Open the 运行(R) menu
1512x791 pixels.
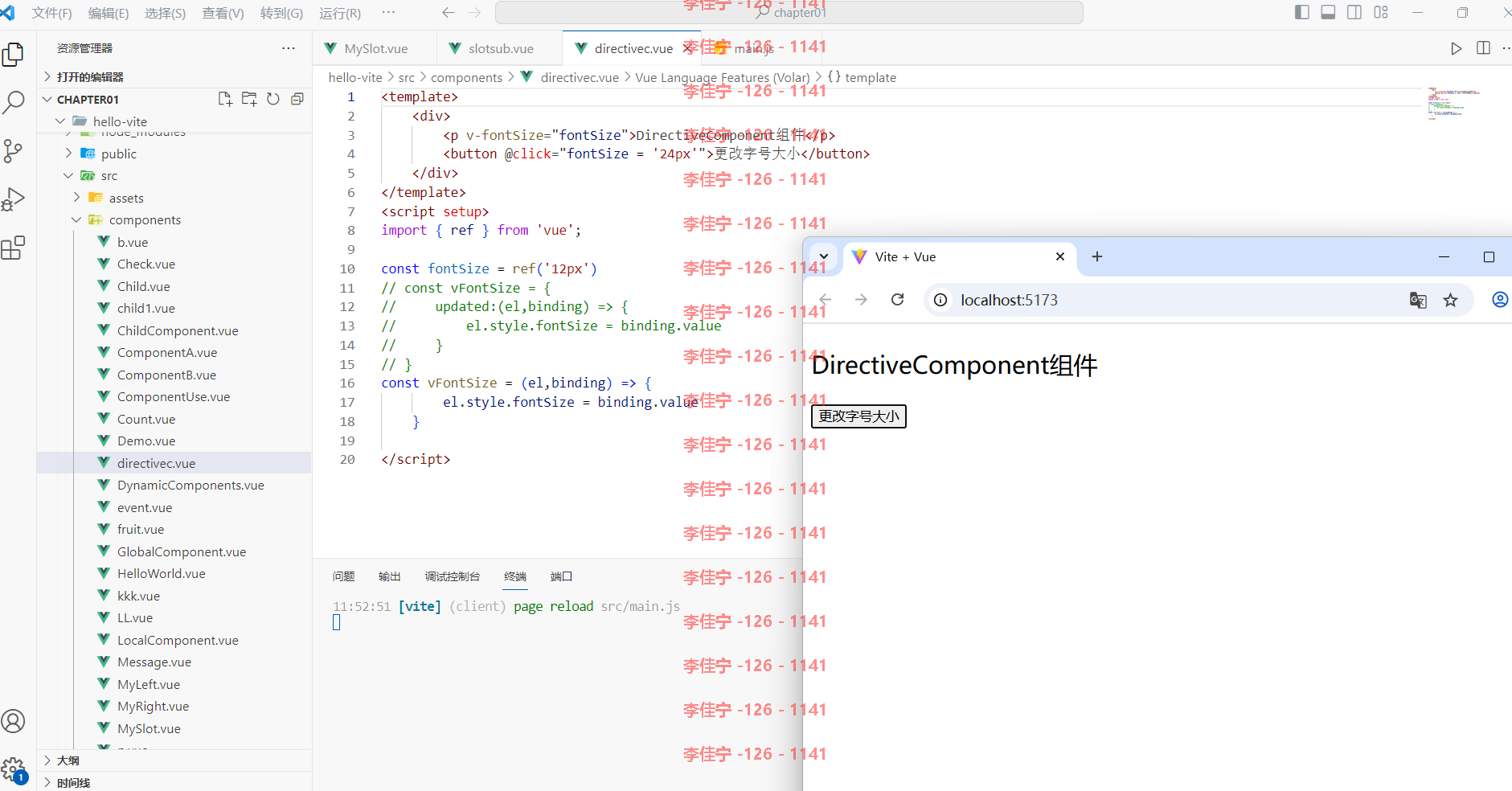pyautogui.click(x=340, y=13)
